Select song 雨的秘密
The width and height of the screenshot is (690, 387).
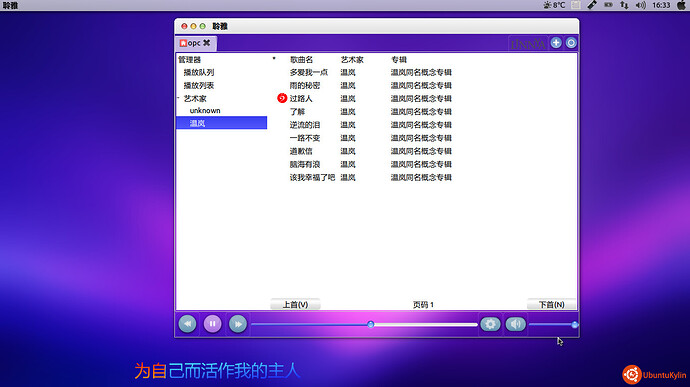(x=305, y=85)
